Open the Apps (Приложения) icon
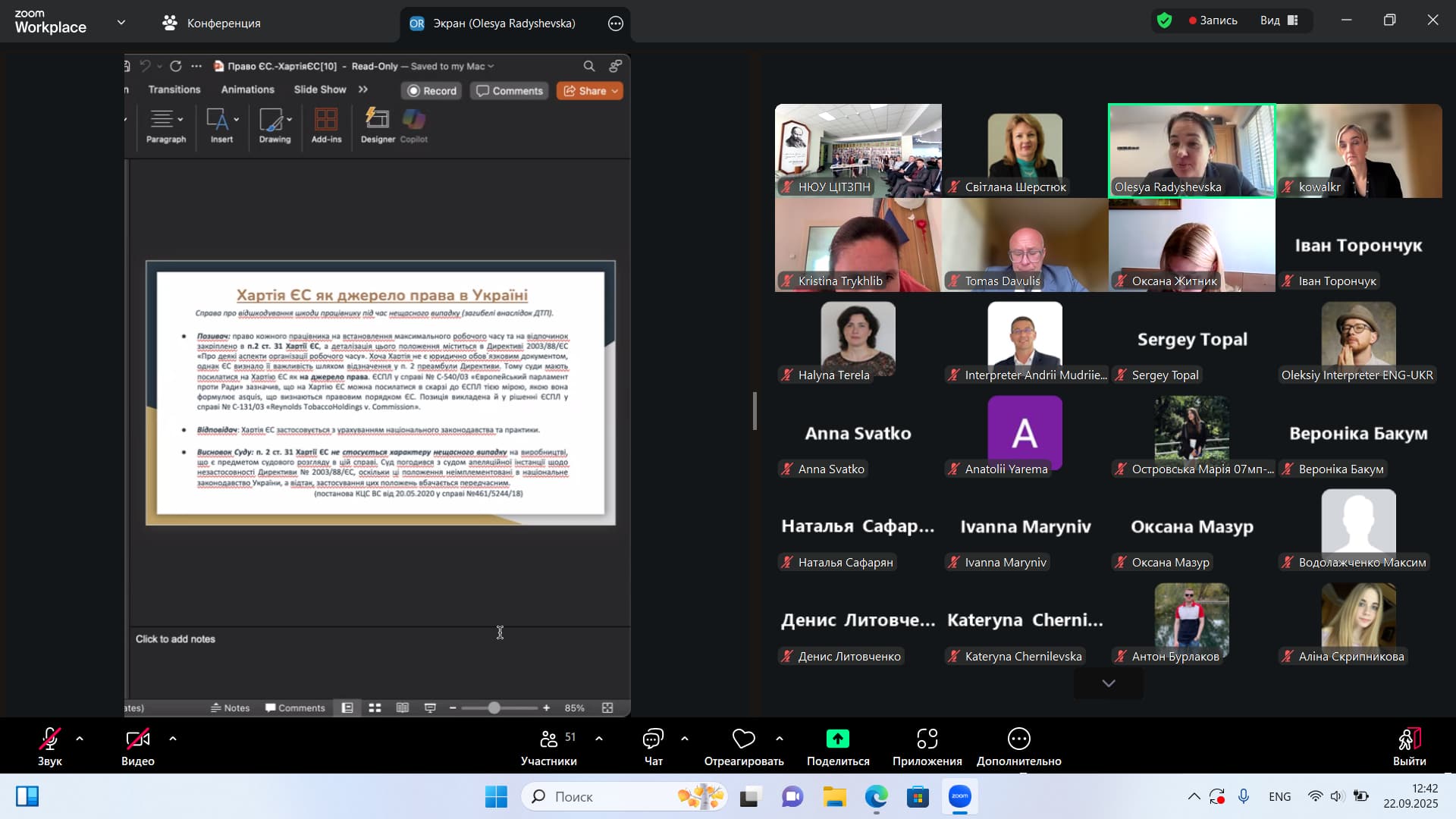Screen dimensions: 1456x819 point(927,739)
